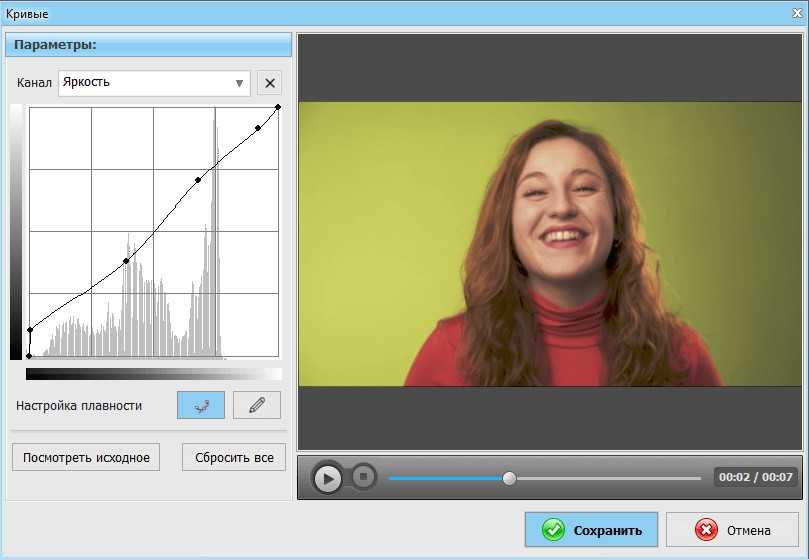This screenshot has height=559, width=809.
Task: Select the curve control point nearest the graph center
Action: point(126,261)
